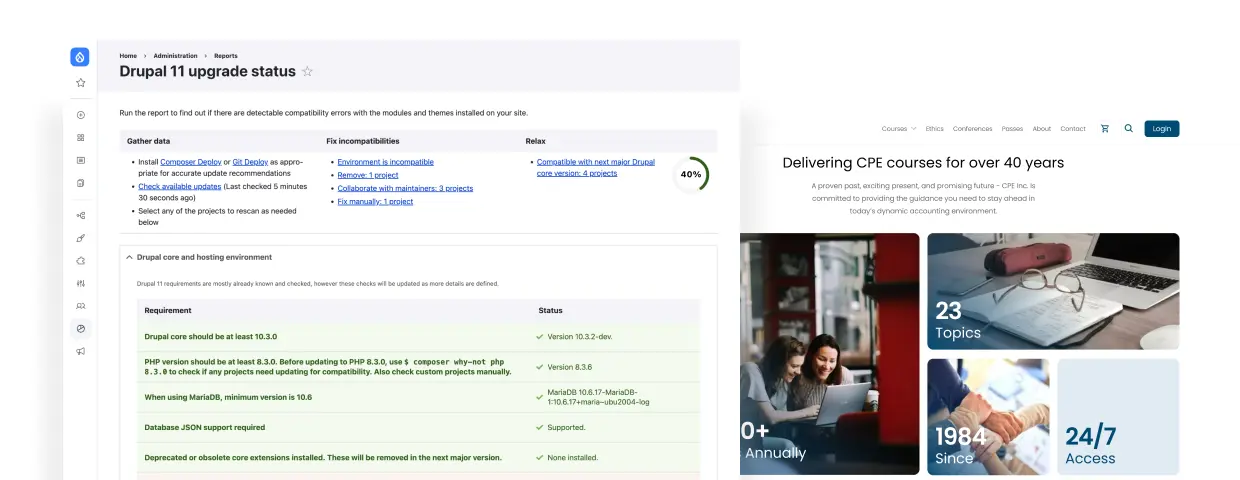This screenshot has width=1240, height=480.
Task: Click the 40% circular progress indicator
Action: (690, 174)
